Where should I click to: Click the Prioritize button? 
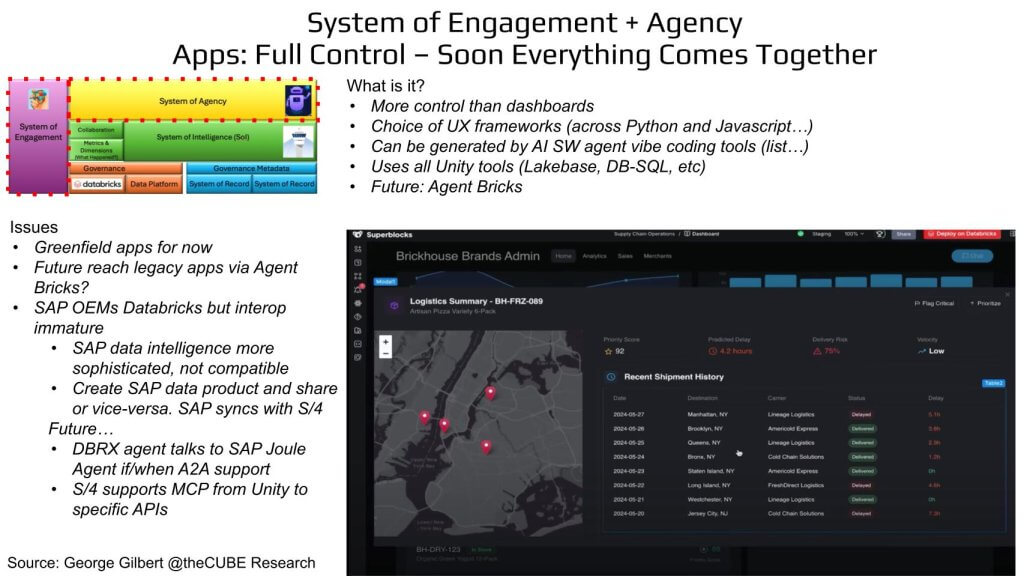coord(985,303)
